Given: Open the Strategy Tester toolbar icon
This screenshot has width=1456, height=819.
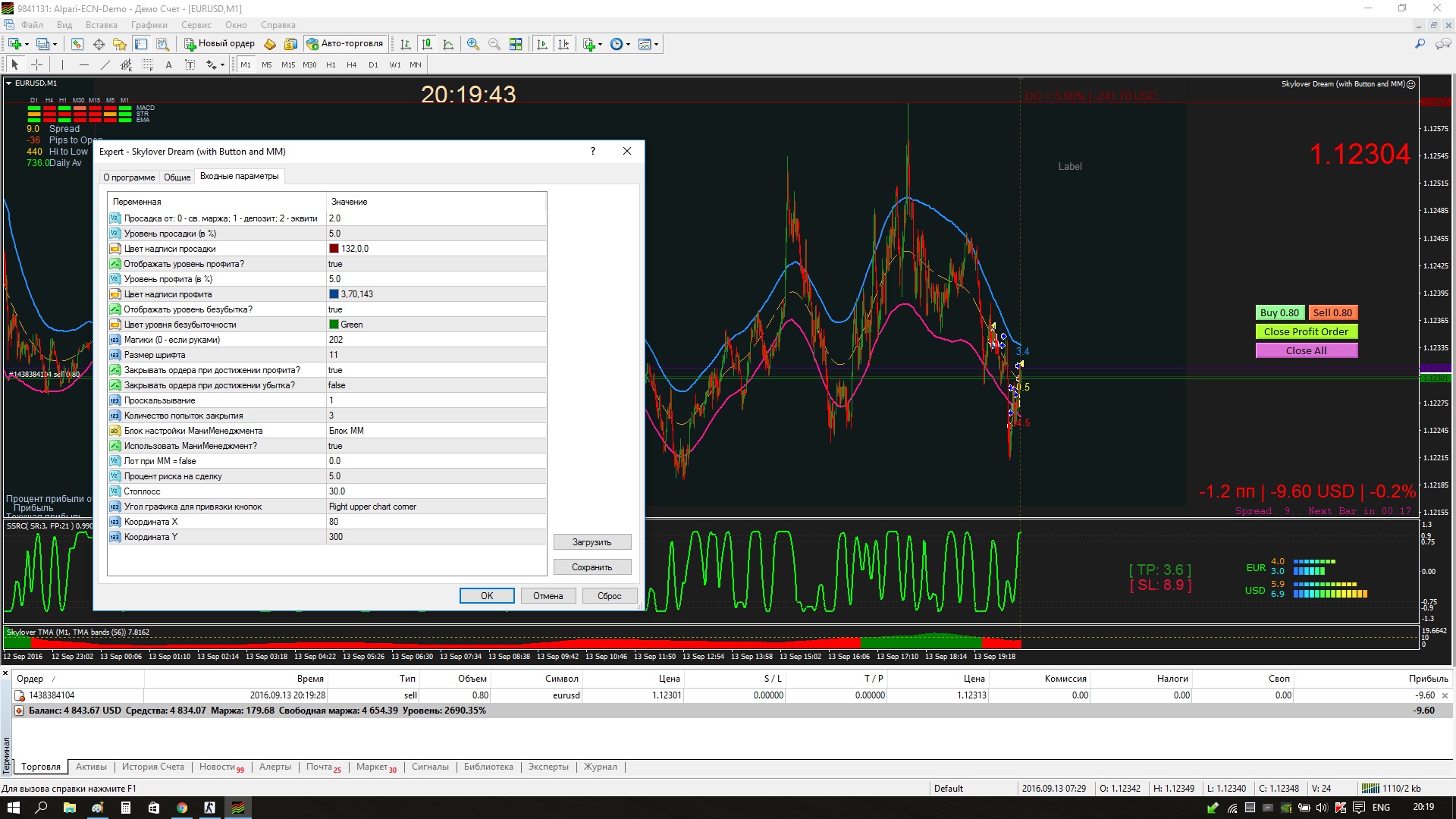Looking at the screenshot, I should (162, 44).
